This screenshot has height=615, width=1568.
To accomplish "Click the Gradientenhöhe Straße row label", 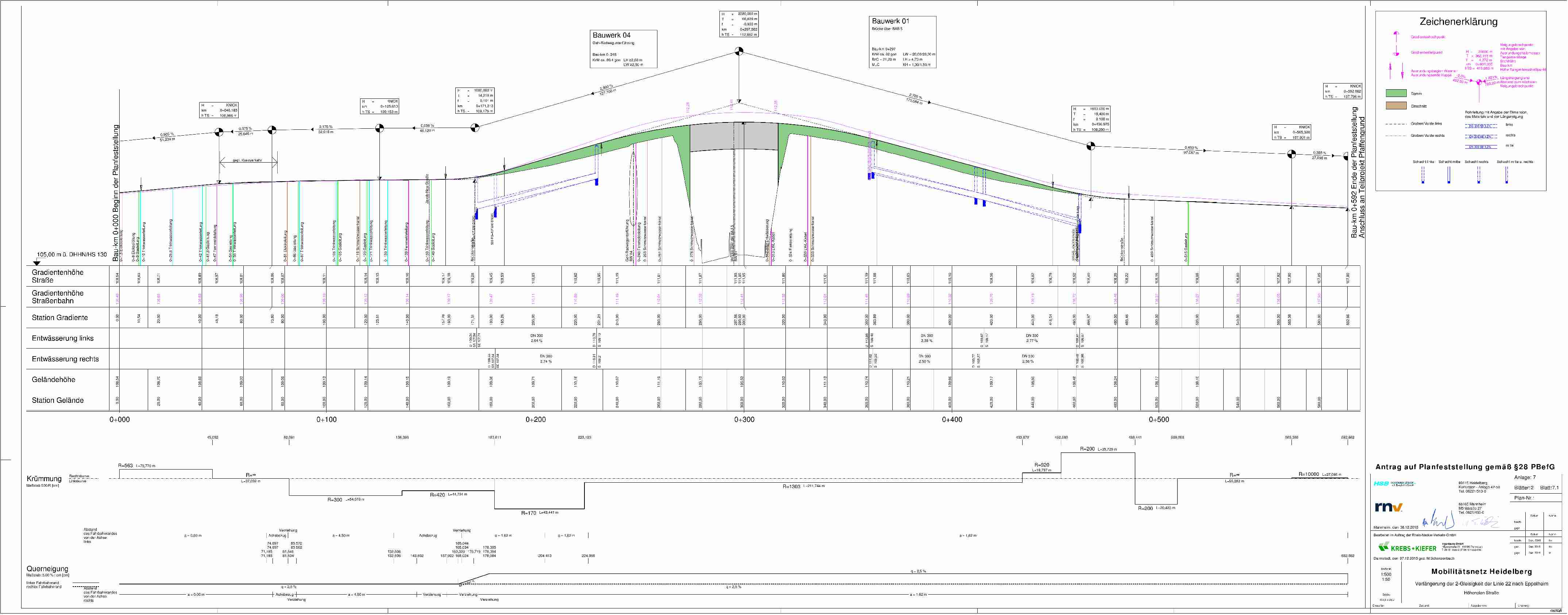I will (57, 276).
